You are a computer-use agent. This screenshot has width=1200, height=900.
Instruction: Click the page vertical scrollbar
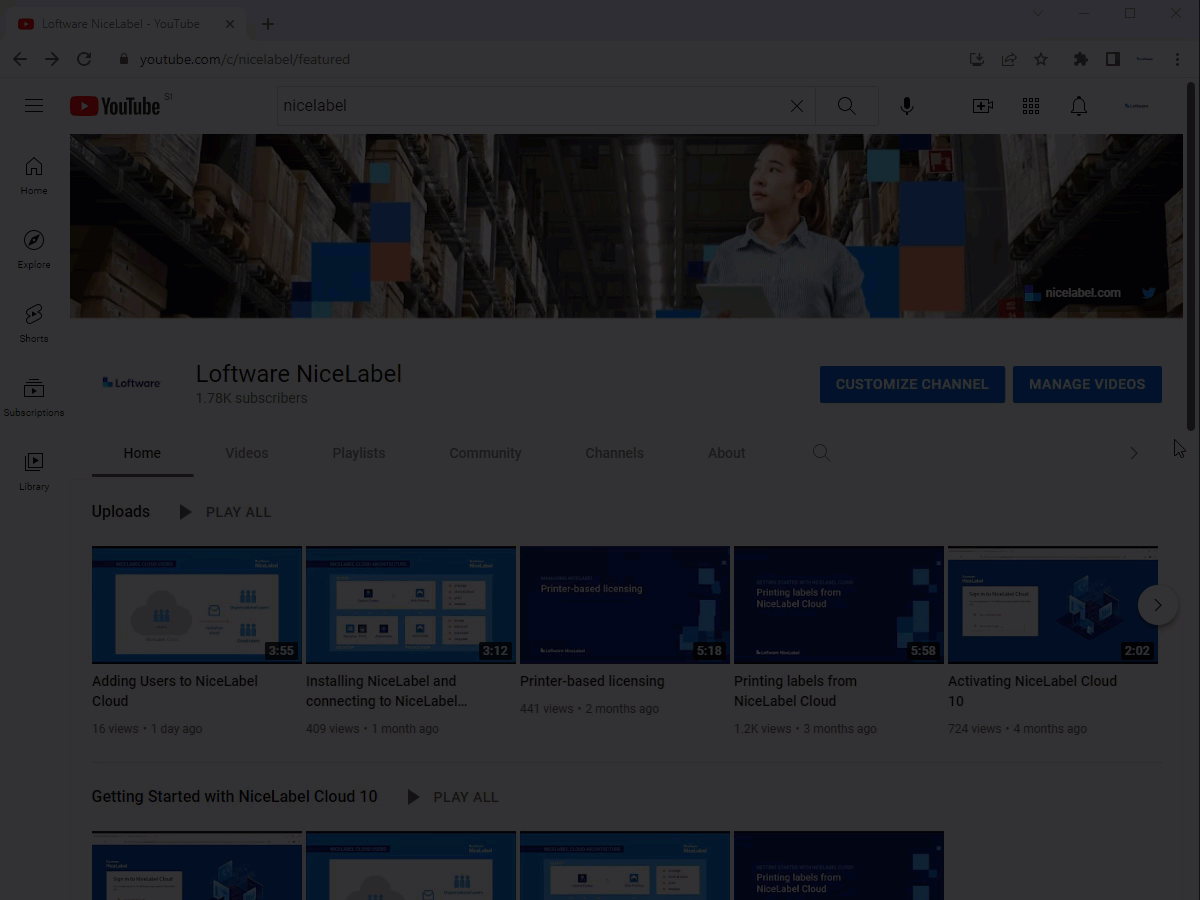(x=1191, y=256)
